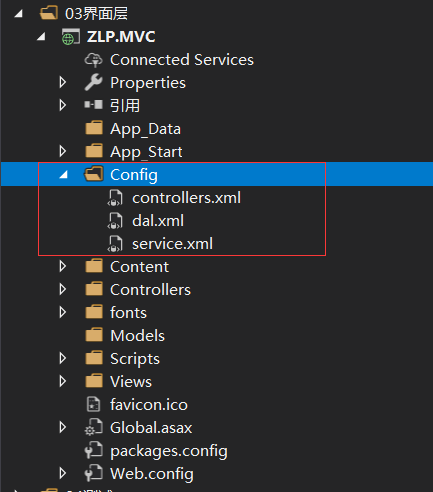Select favicon.ico file name
The image size is (433, 492).
coord(149,404)
